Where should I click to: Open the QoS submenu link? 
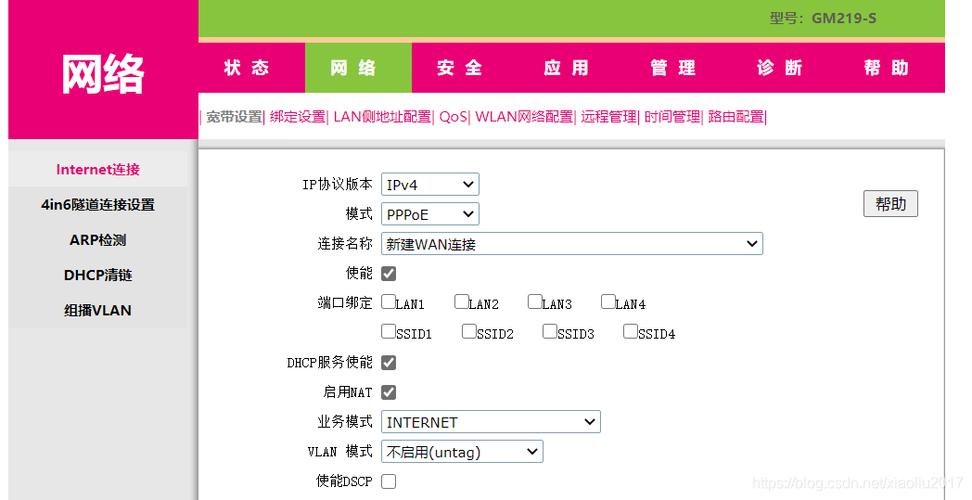pyautogui.click(x=453, y=116)
